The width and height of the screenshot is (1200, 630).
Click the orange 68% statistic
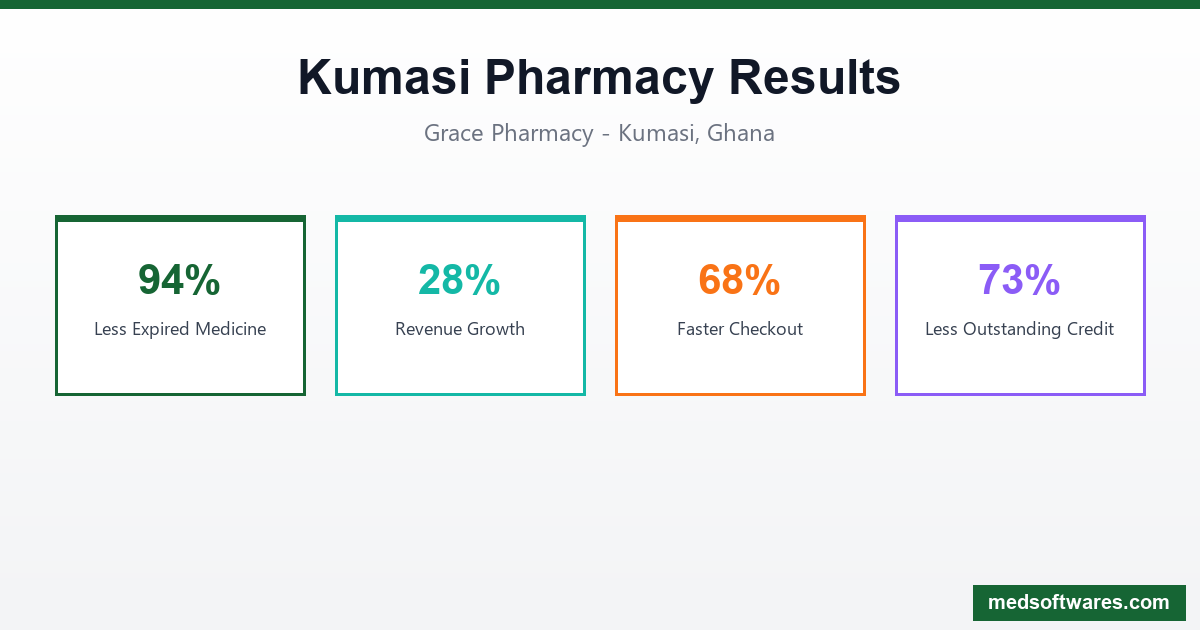[x=739, y=280]
